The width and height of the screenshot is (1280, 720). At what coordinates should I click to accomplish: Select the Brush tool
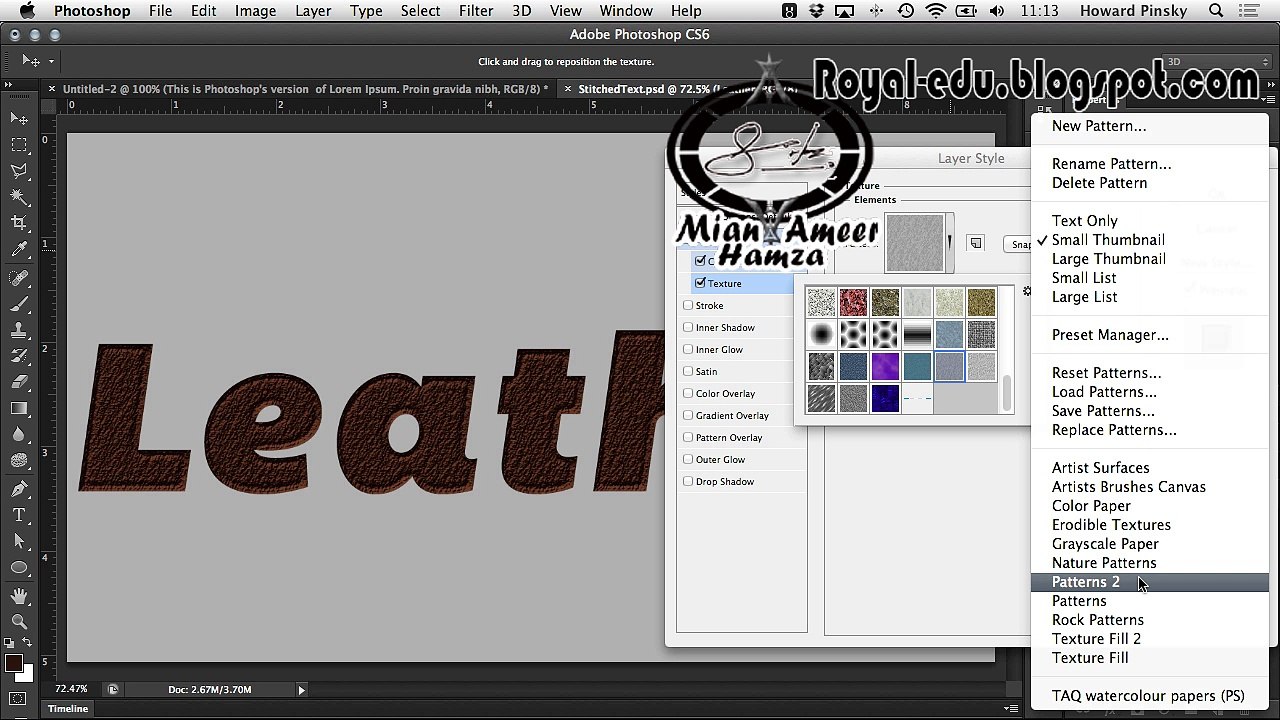pos(19,303)
